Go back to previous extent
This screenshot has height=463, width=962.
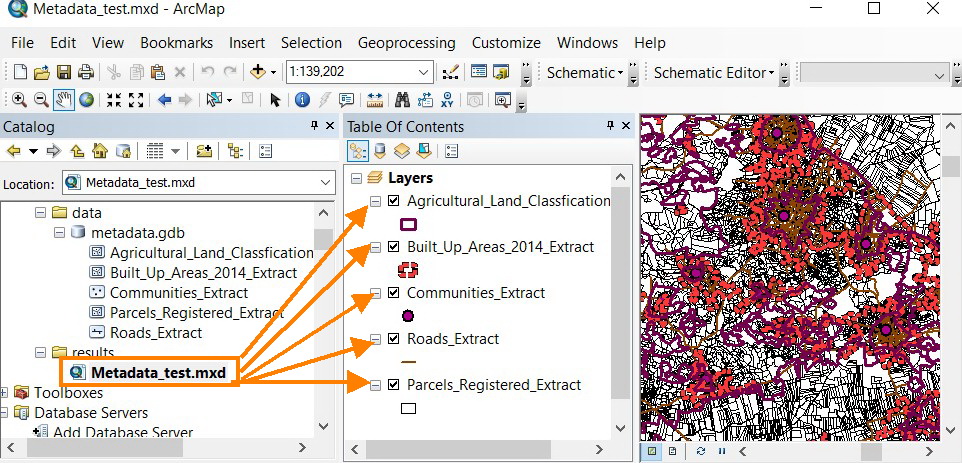tap(164, 100)
